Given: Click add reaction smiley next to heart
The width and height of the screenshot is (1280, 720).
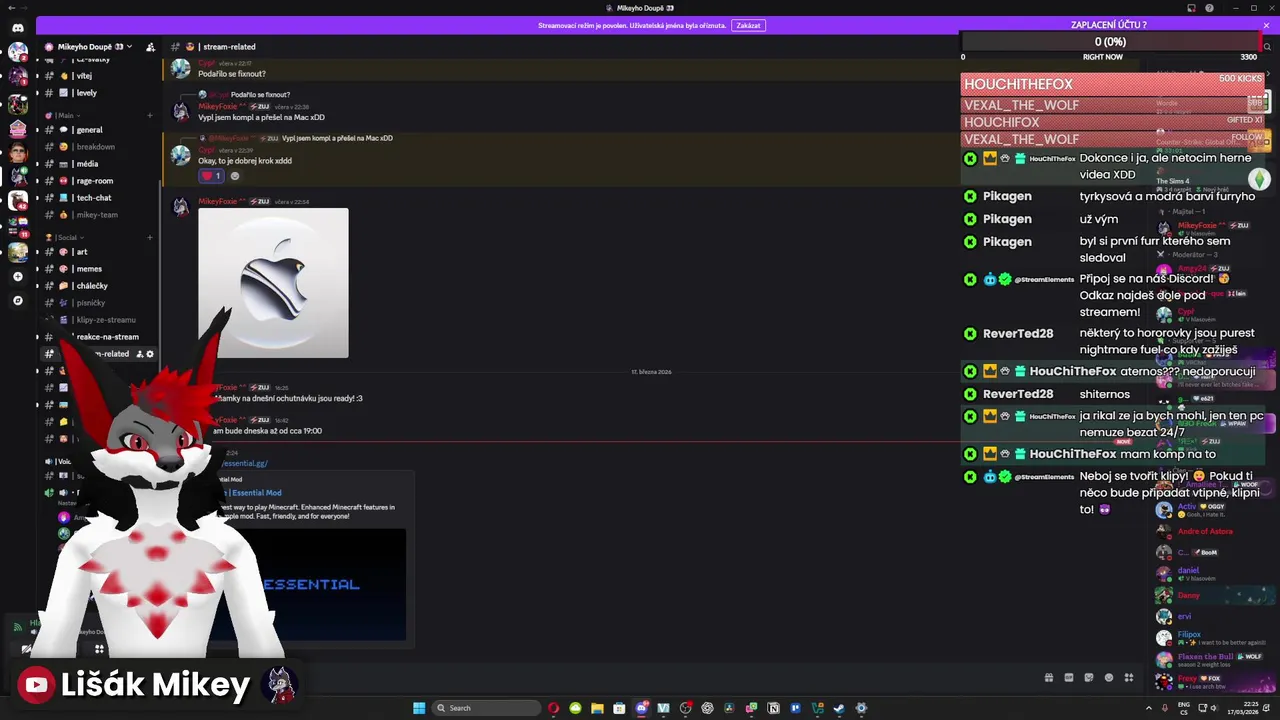Looking at the screenshot, I should 235,176.
